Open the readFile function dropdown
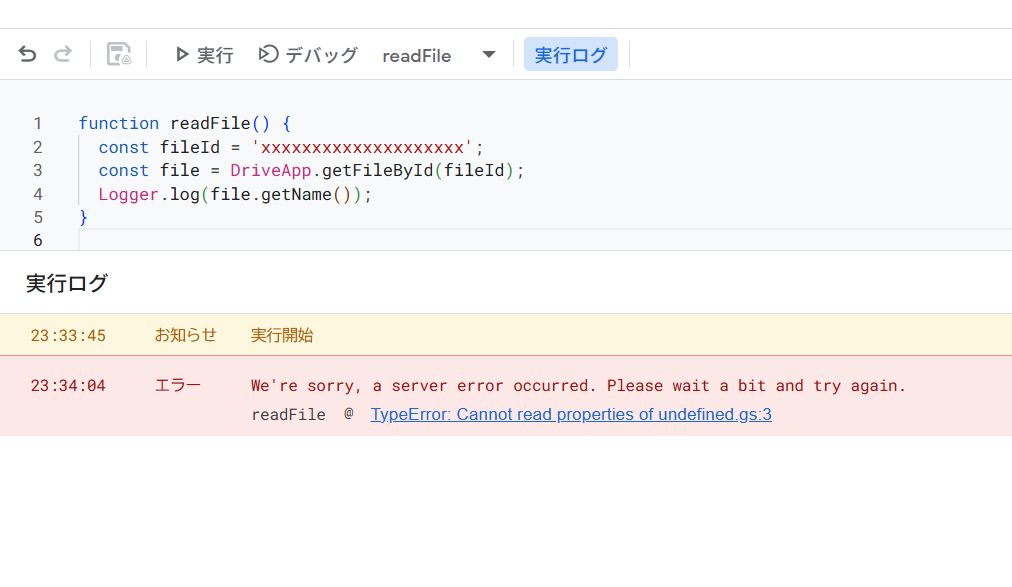Image resolution: width=1012 pixels, height=587 pixels. point(488,55)
